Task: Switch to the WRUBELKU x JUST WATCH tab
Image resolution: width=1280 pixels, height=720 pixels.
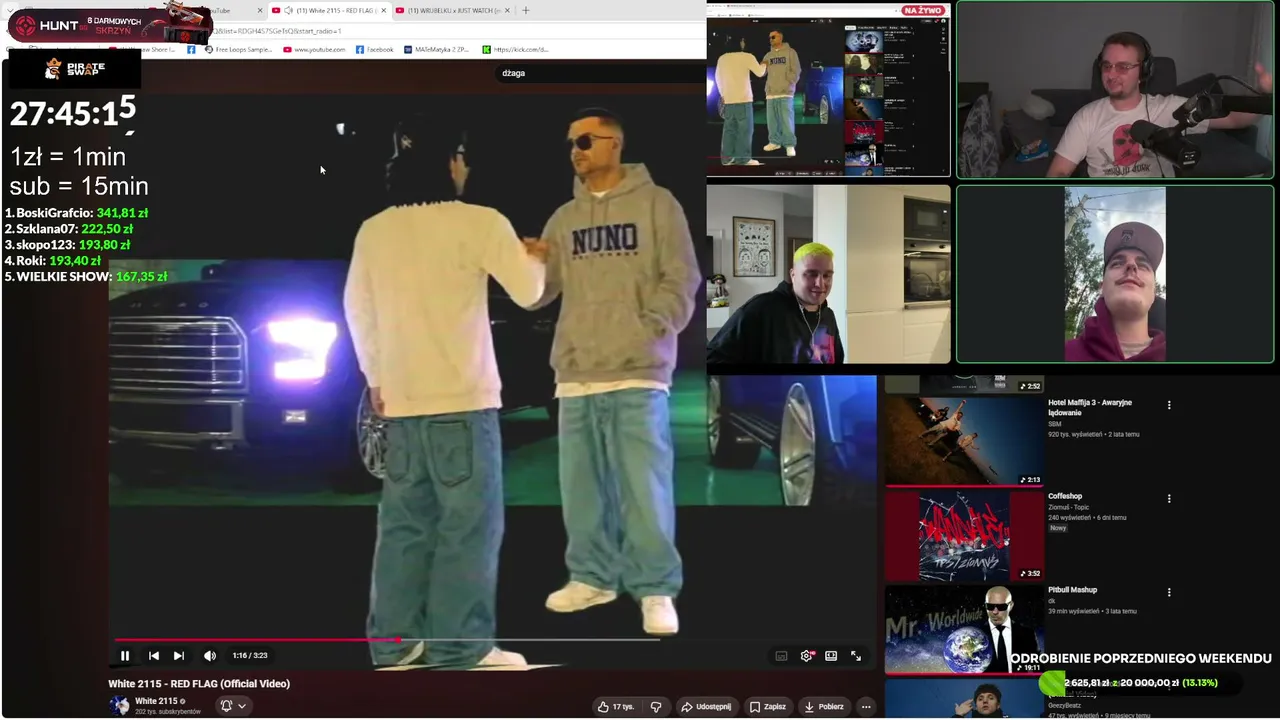Action: click(x=453, y=11)
